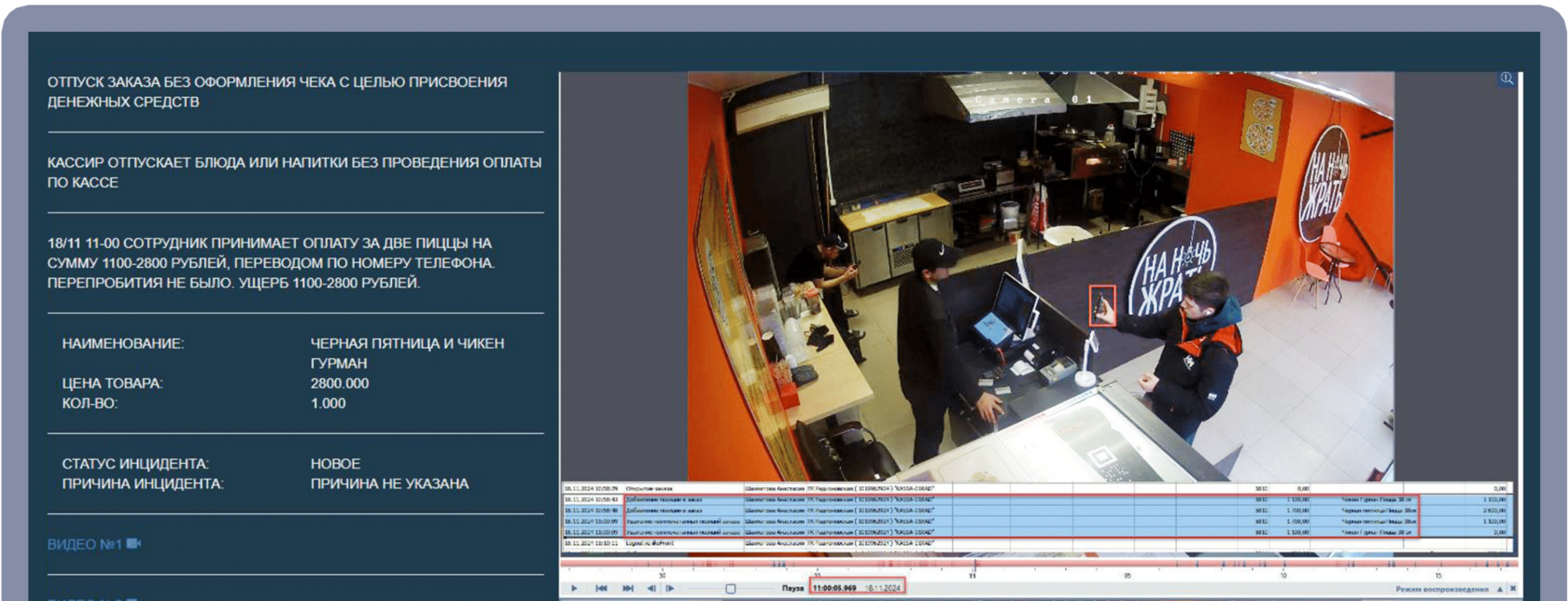Step one frame forward
Viewport: 1568px width, 601px height.
point(670,588)
